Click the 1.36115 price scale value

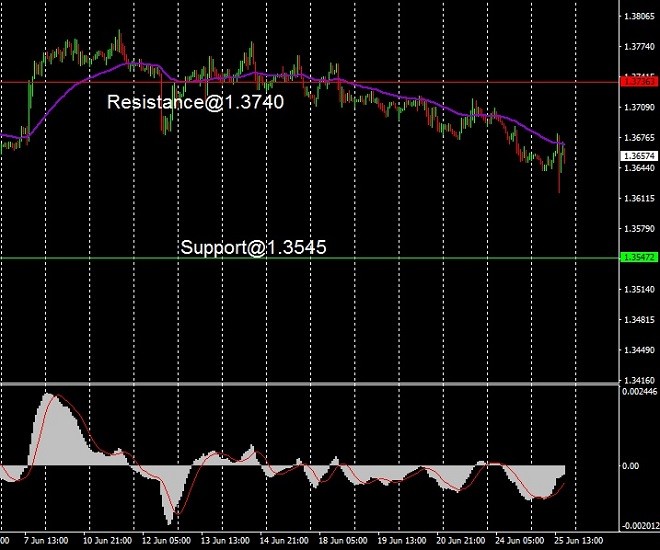[639, 199]
